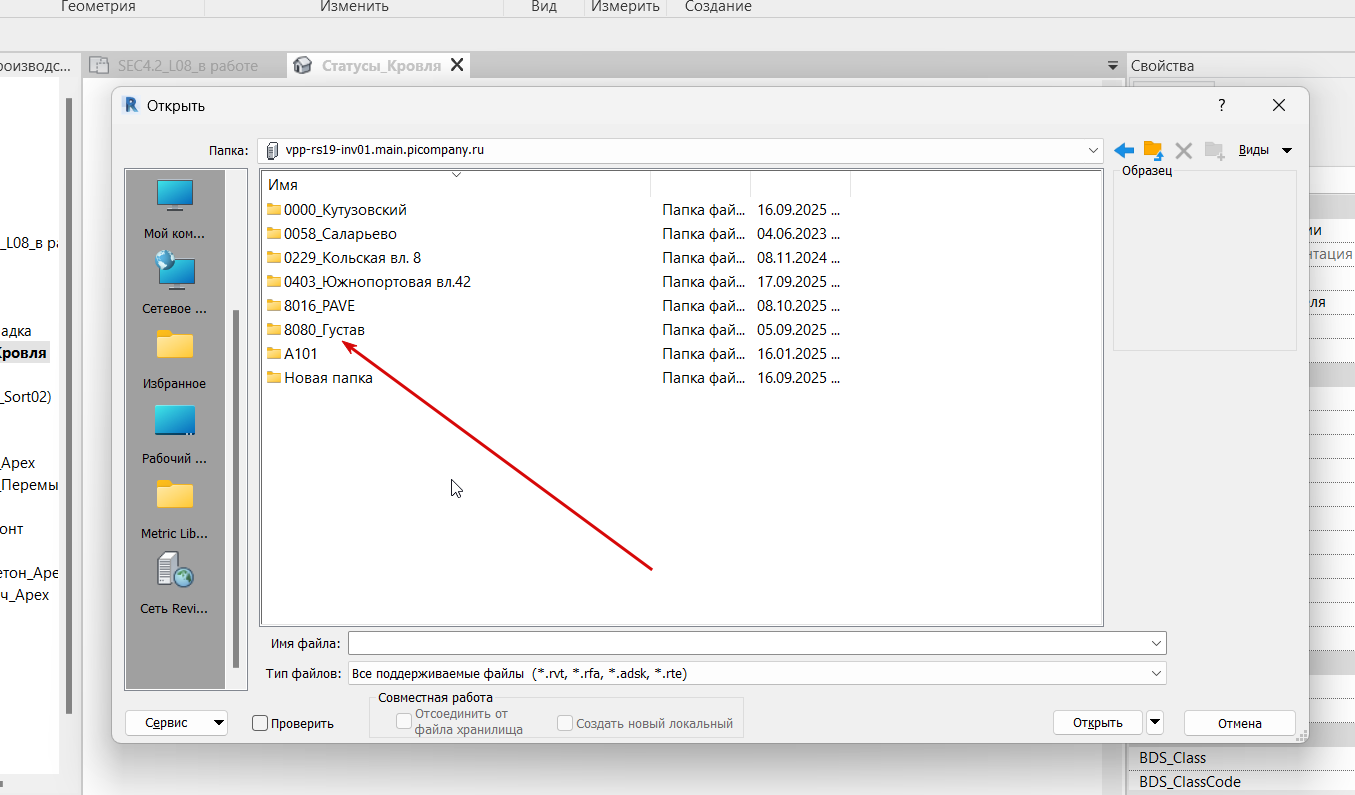1355x795 pixels.
Task: Click the 16.01.2025 date cell for A101
Action: click(x=798, y=354)
